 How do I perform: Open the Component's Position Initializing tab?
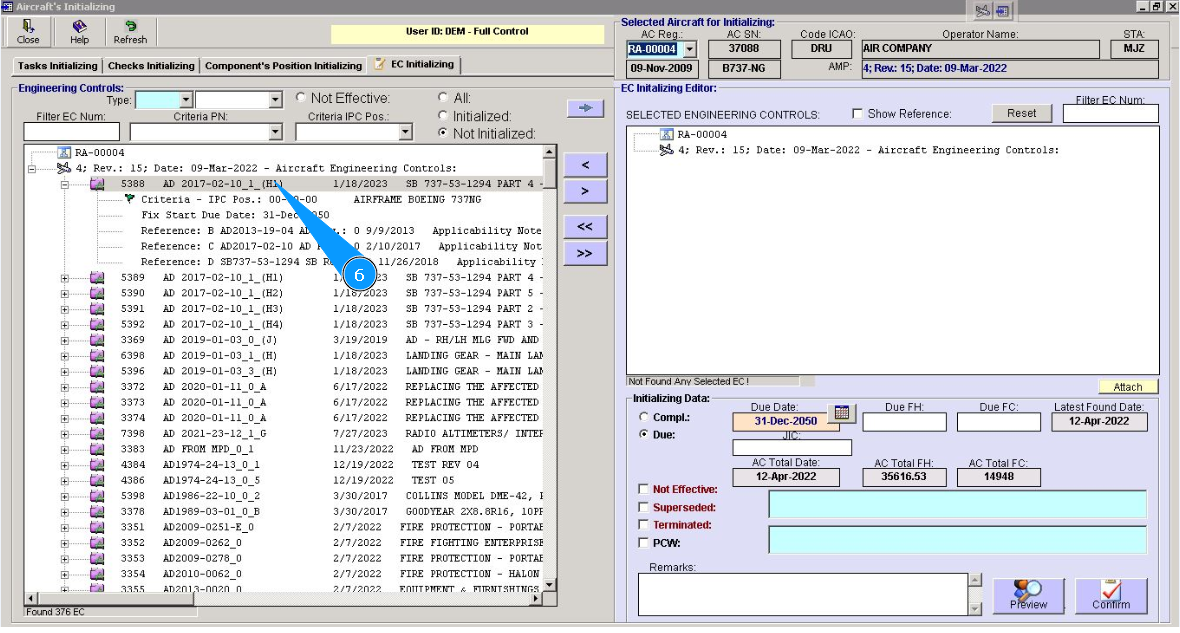(283, 66)
